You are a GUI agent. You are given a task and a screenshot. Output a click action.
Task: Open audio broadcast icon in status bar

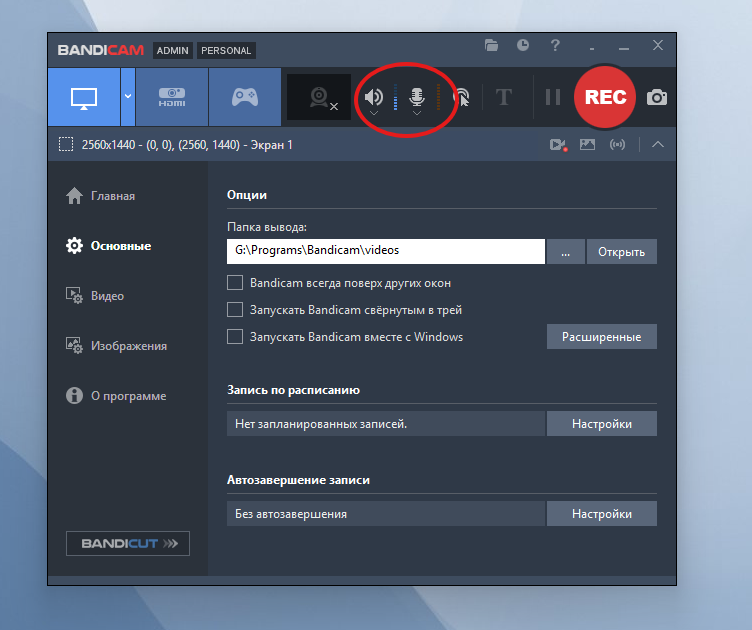click(617, 144)
